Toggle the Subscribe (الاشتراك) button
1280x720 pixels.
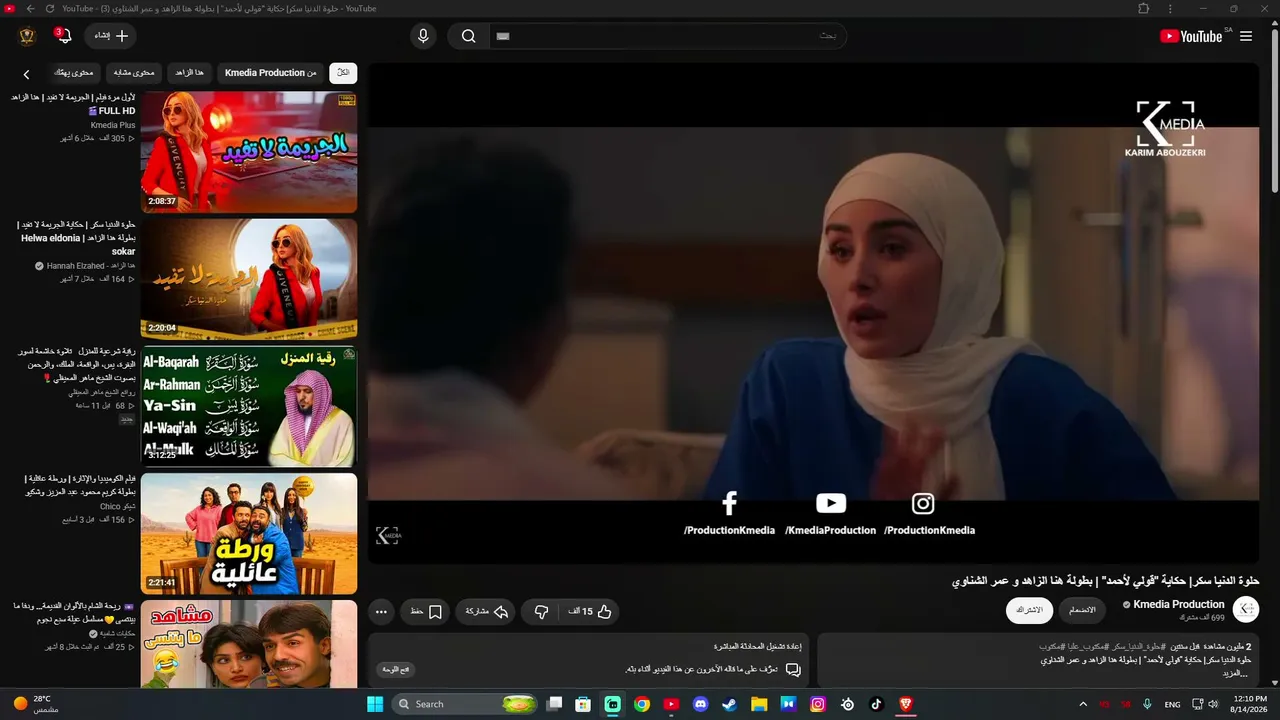point(1029,610)
